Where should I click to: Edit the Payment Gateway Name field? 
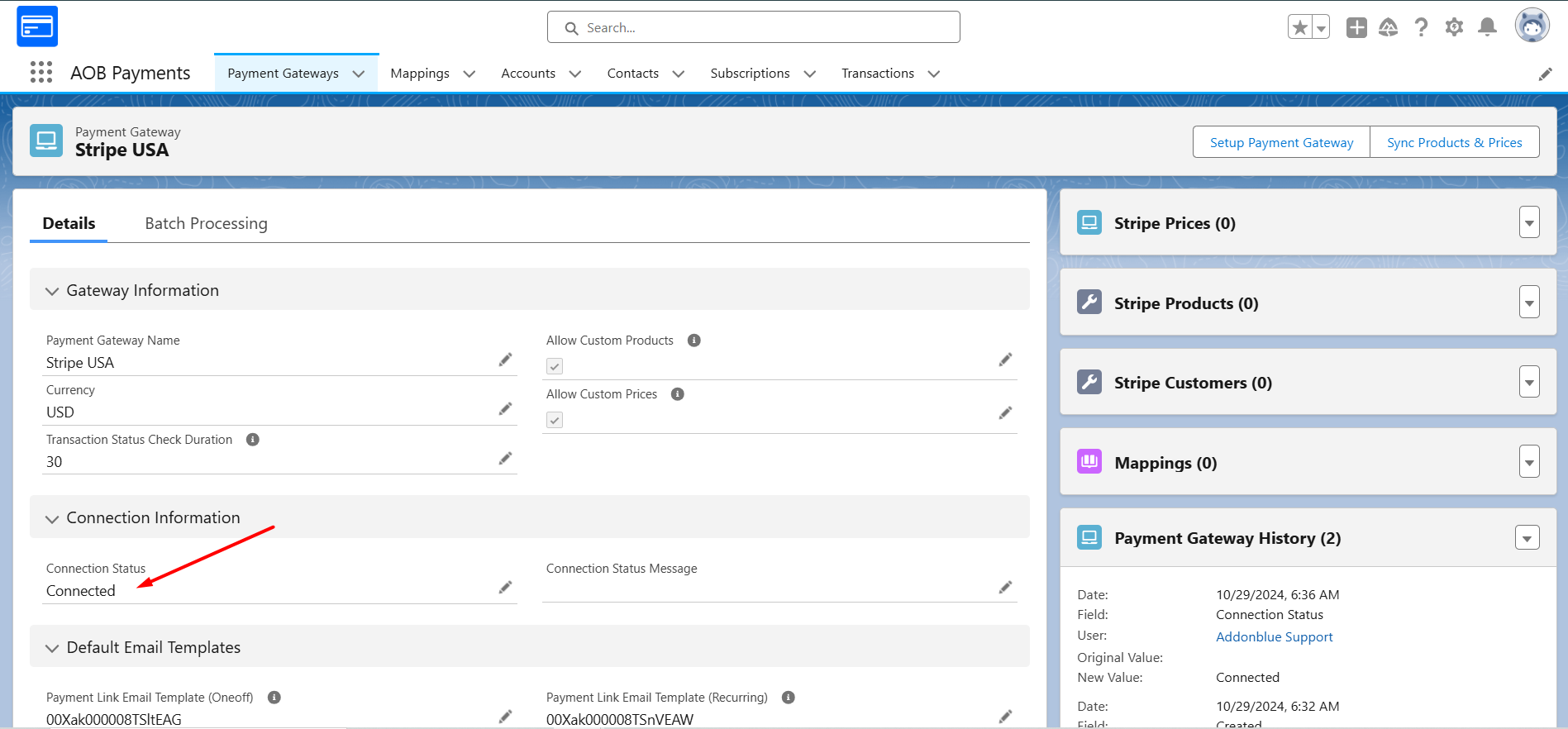pos(505,360)
